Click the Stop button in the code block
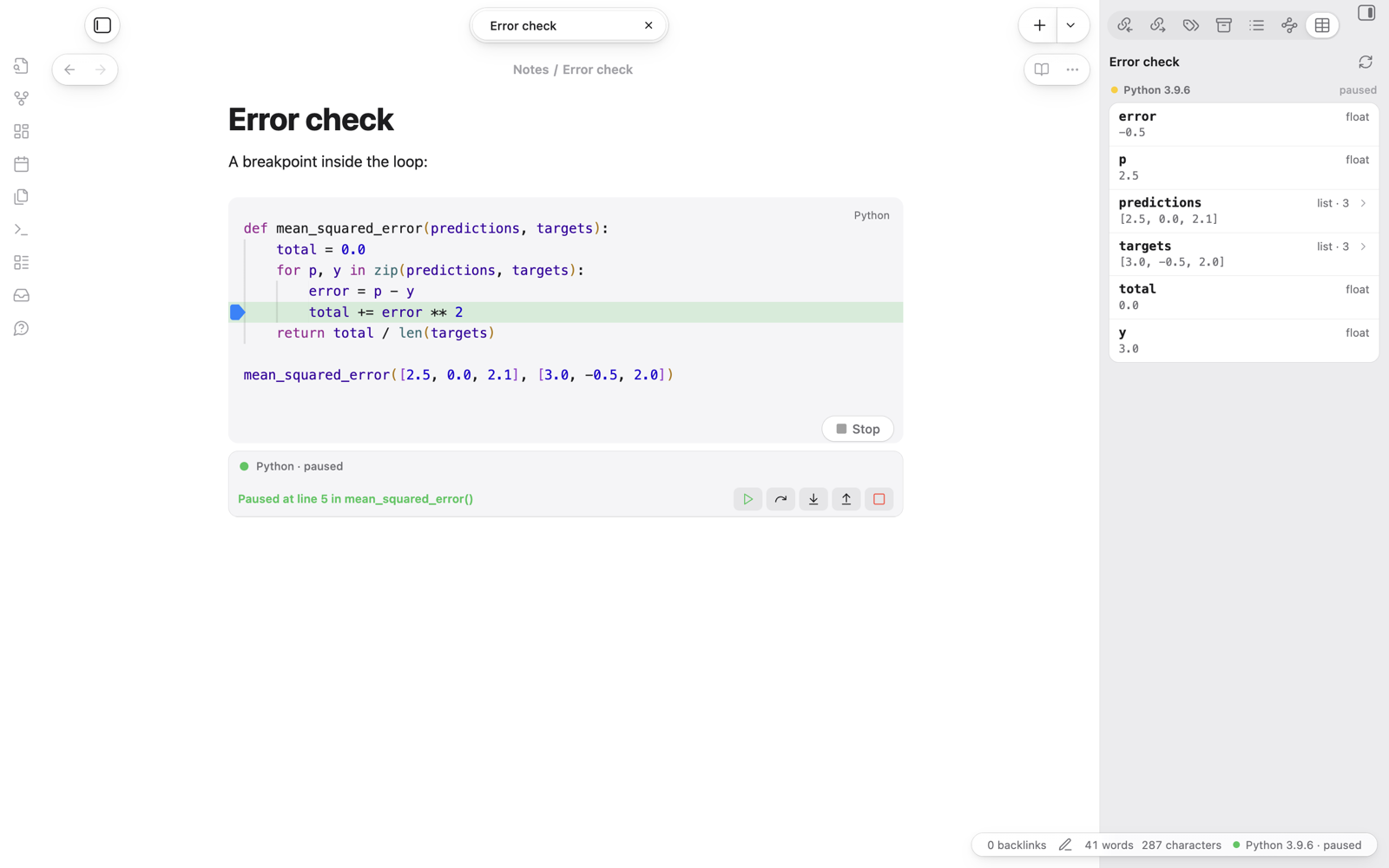Image resolution: width=1389 pixels, height=868 pixels. [858, 429]
